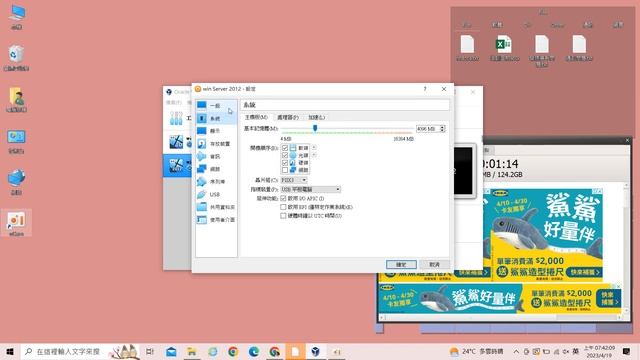Open the Audio settings category
The width and height of the screenshot is (640, 360).
[216, 156]
